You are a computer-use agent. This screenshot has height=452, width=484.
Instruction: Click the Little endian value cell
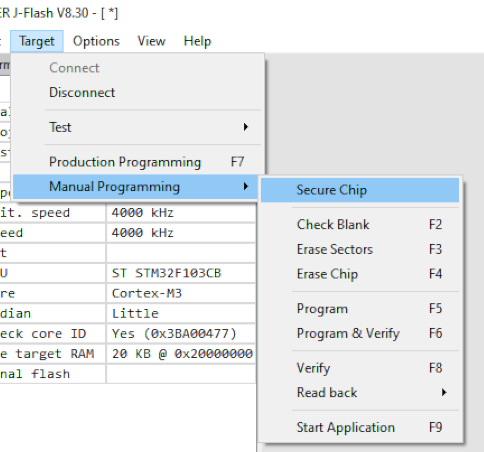[181, 314]
